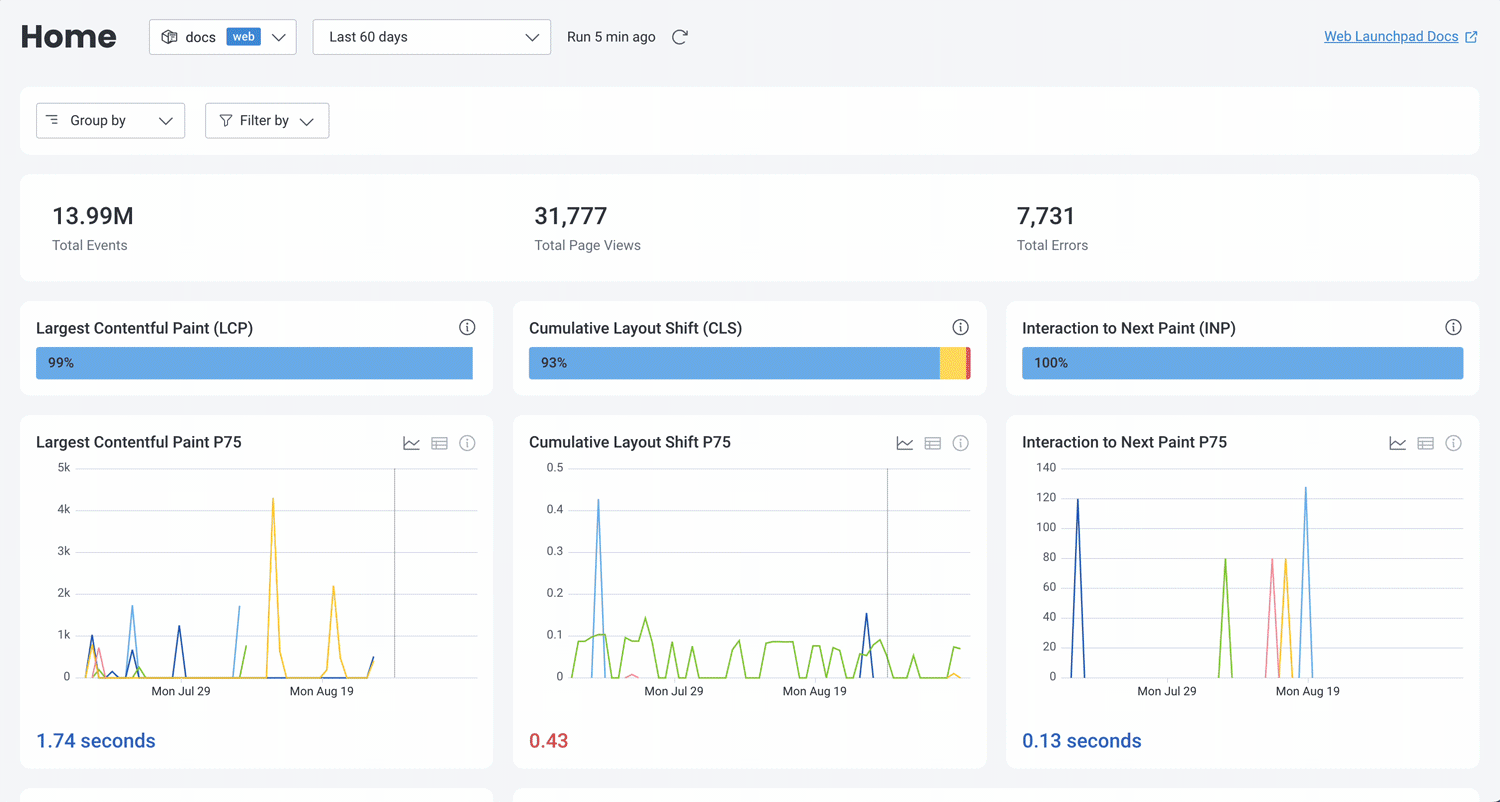Image resolution: width=1500 pixels, height=802 pixels.
Task: Open the Filter by menu
Action: coord(267,121)
